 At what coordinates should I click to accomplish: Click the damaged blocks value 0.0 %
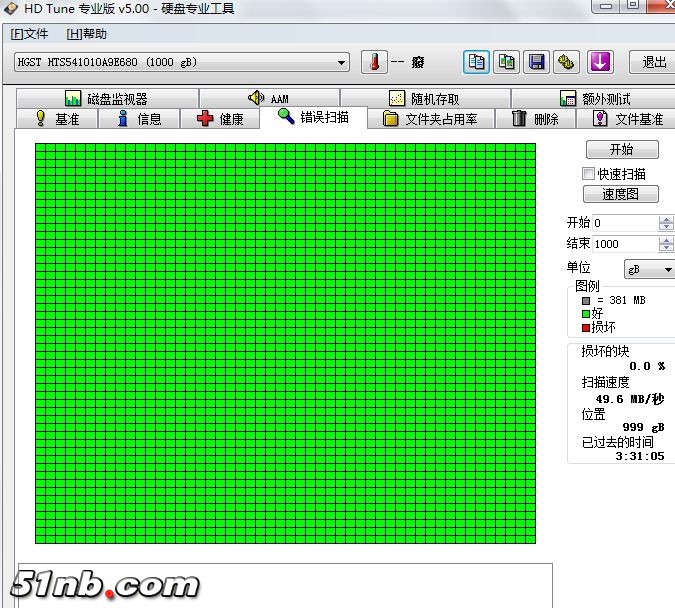point(647,366)
